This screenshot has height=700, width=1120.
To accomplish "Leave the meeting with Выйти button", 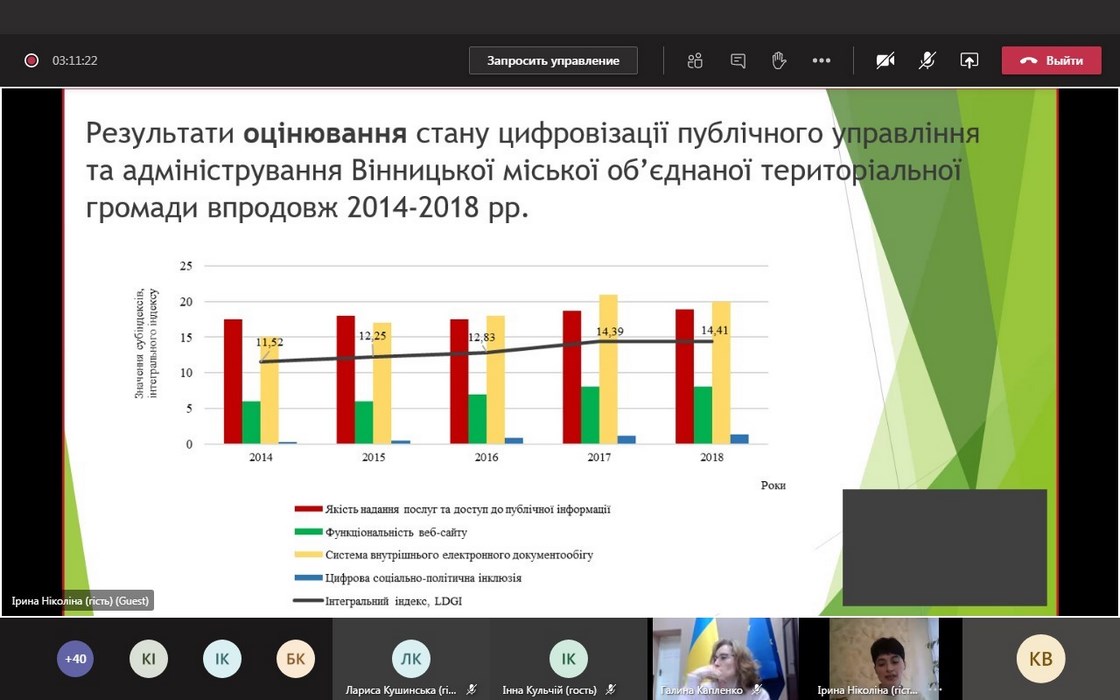I will tap(1051, 61).
